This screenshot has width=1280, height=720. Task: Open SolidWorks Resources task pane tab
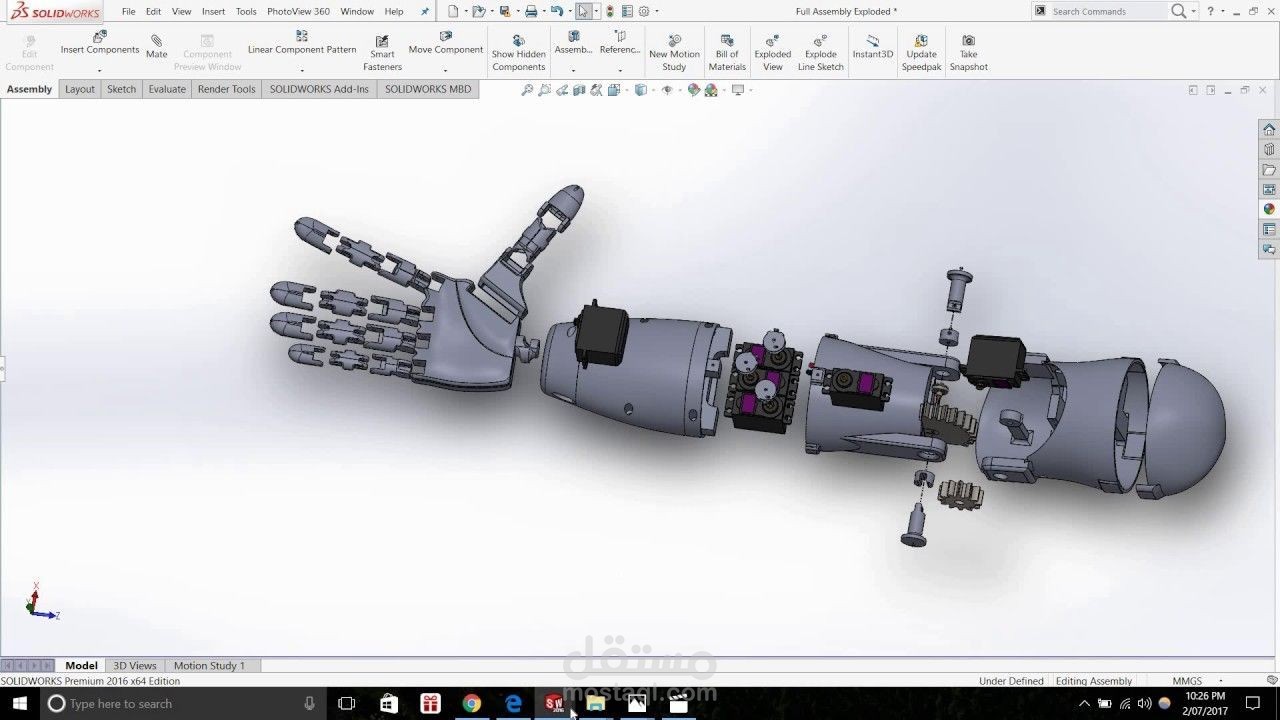tap(1269, 129)
